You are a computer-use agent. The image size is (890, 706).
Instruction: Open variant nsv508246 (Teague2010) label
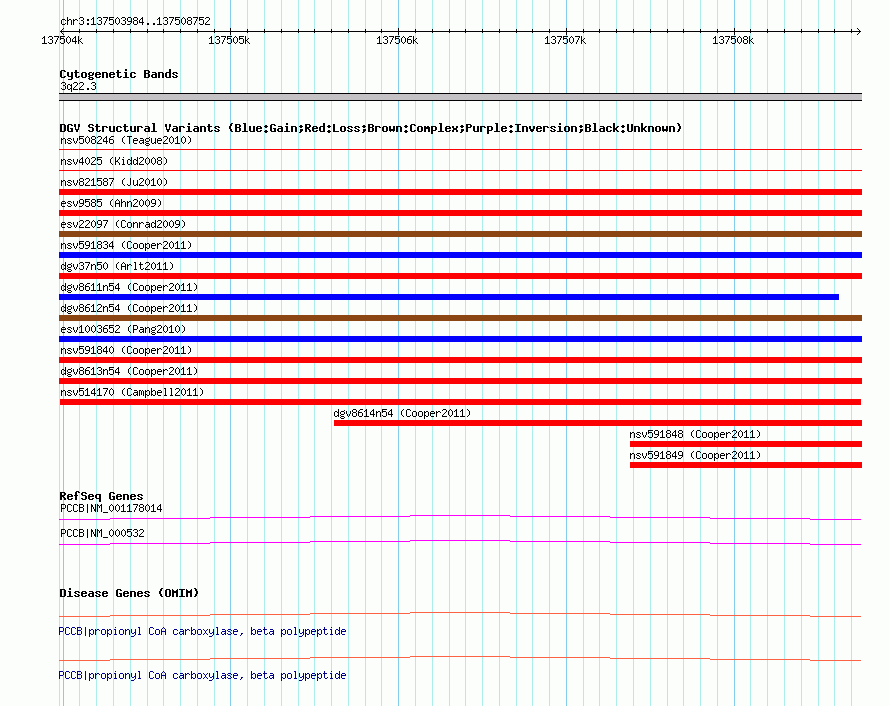point(126,140)
